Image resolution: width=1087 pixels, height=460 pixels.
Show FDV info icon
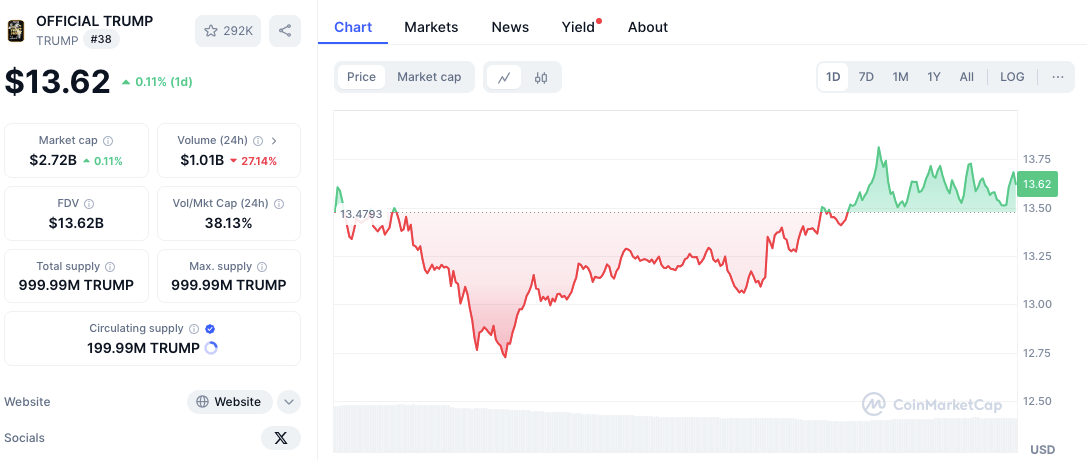pyautogui.click(x=89, y=204)
